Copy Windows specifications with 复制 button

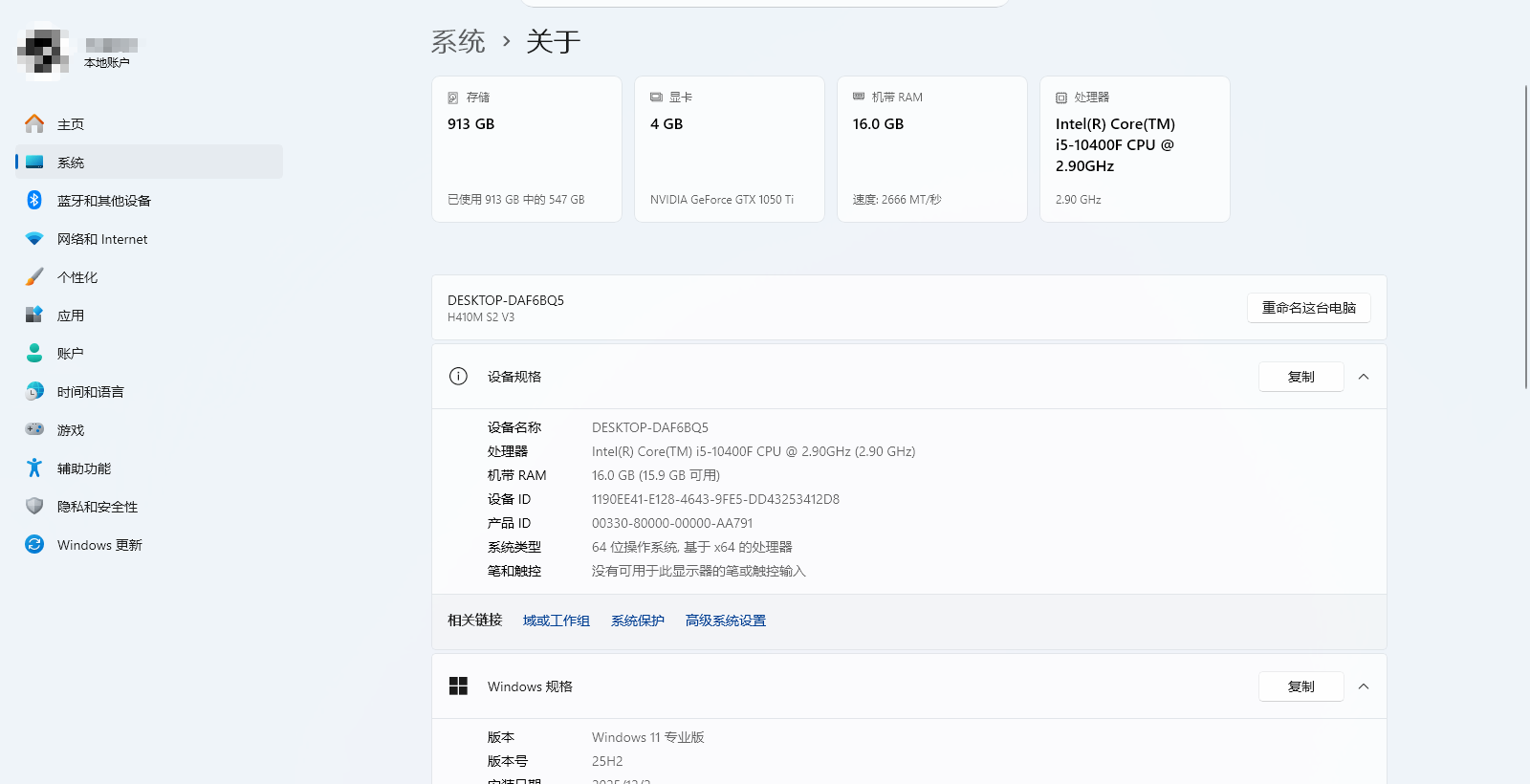pos(1301,686)
